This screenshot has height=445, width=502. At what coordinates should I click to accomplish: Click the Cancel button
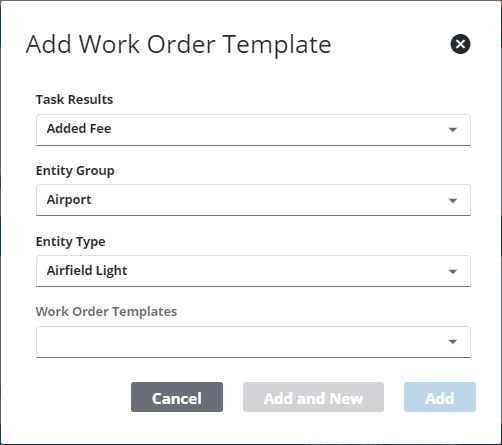click(x=177, y=397)
